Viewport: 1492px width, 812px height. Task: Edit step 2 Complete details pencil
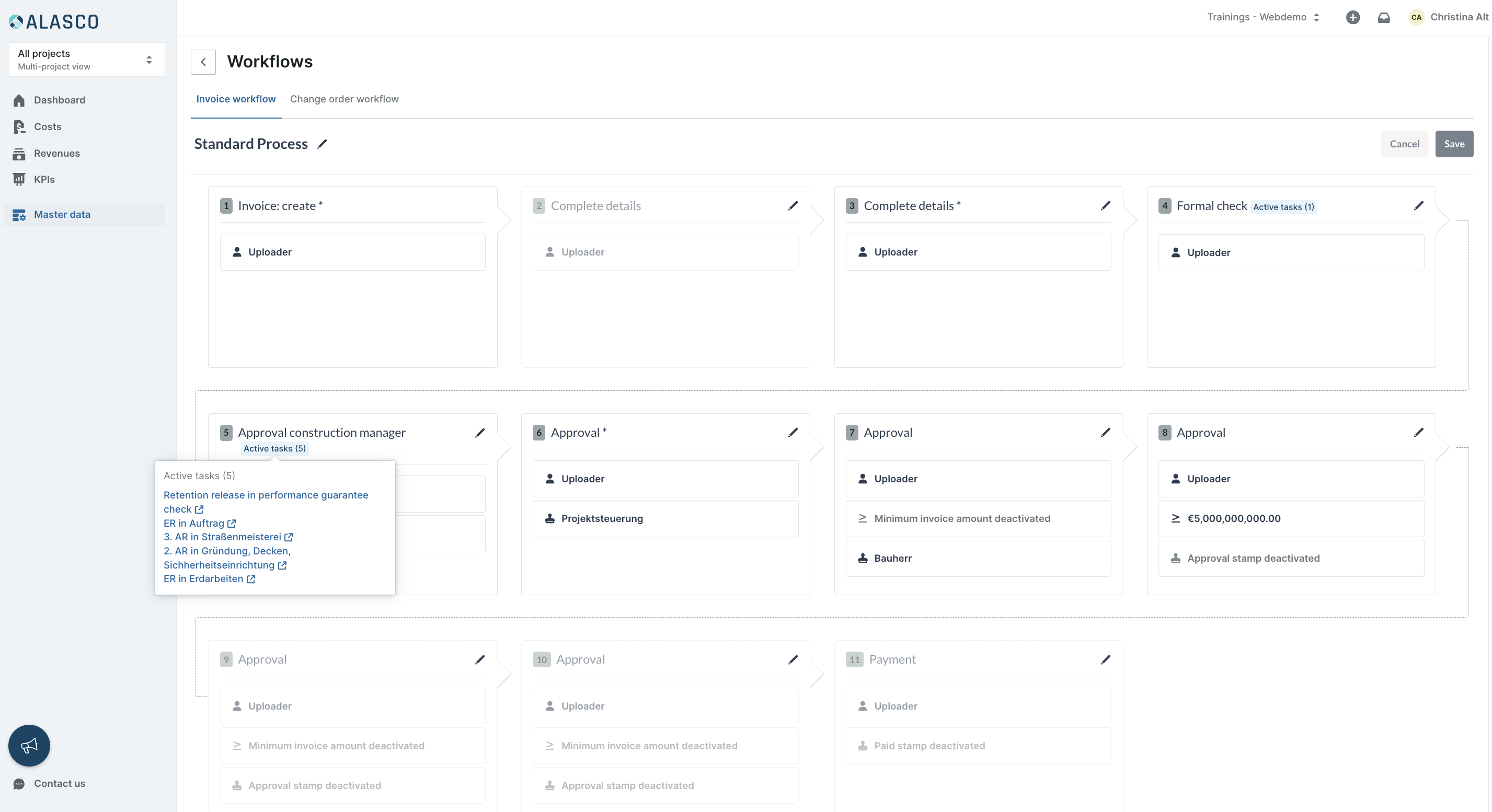[793, 206]
